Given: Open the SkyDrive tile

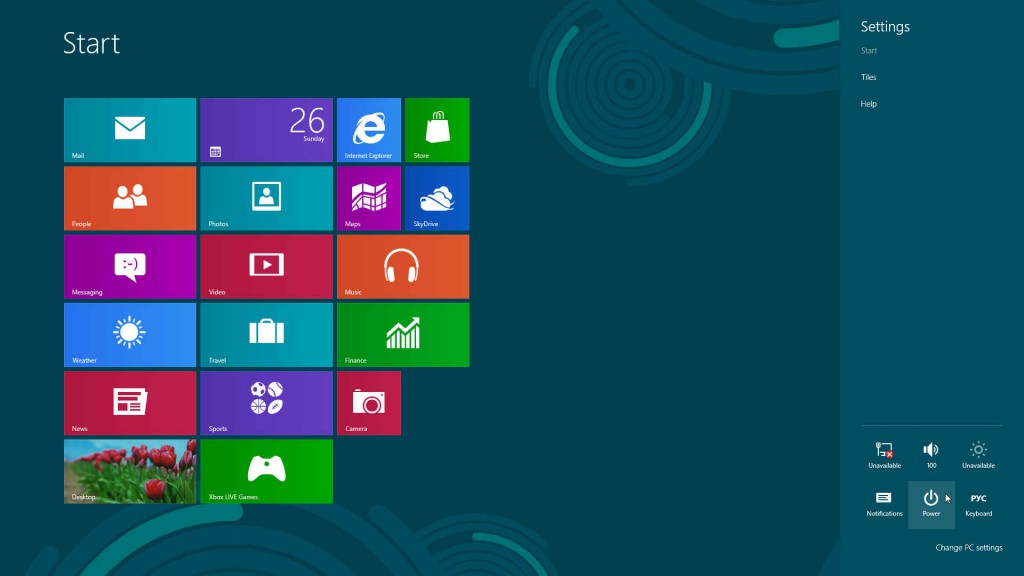Looking at the screenshot, I should coord(437,198).
